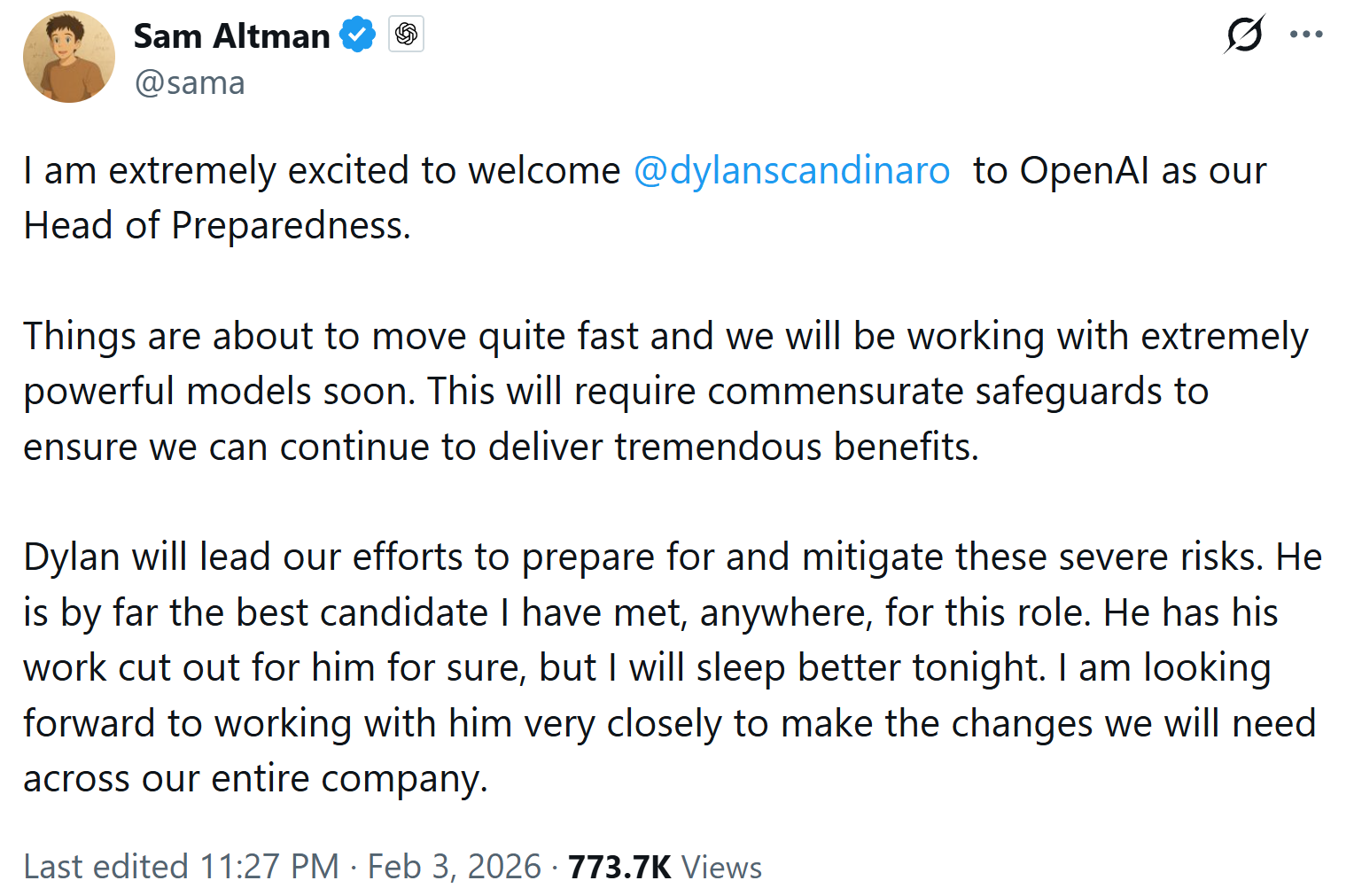Click the @sama handle
The width and height of the screenshot is (1354, 896).
190,82
